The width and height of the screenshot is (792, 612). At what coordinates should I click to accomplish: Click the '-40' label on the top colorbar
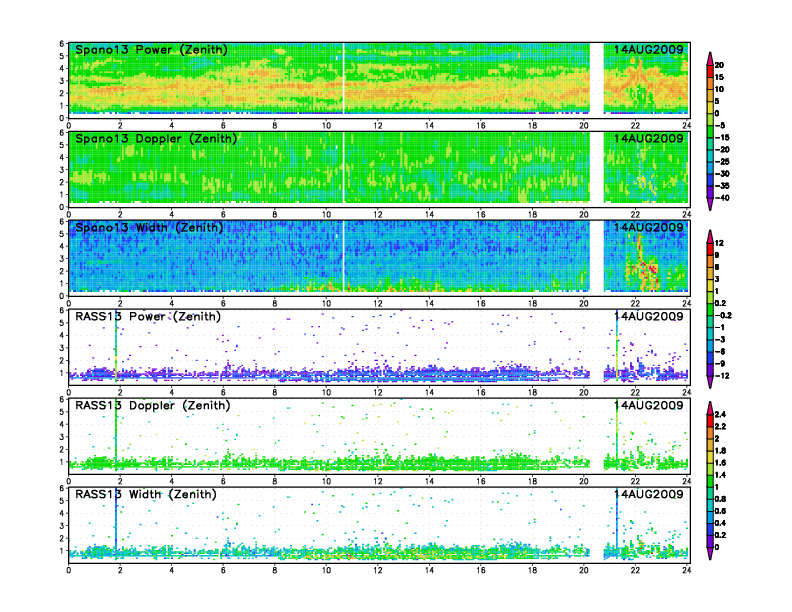[722, 198]
